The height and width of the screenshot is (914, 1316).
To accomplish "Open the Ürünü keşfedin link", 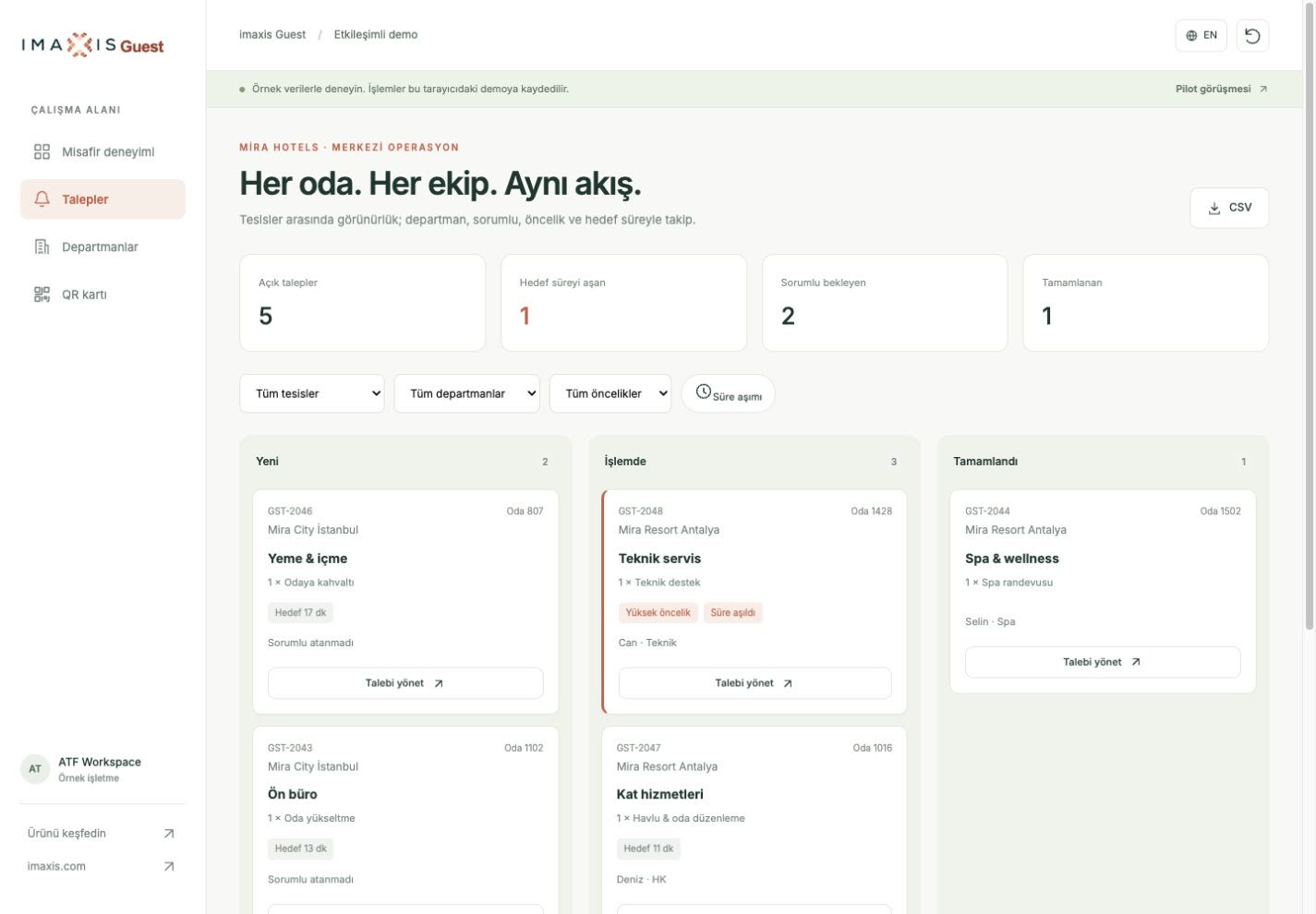I will [102, 834].
